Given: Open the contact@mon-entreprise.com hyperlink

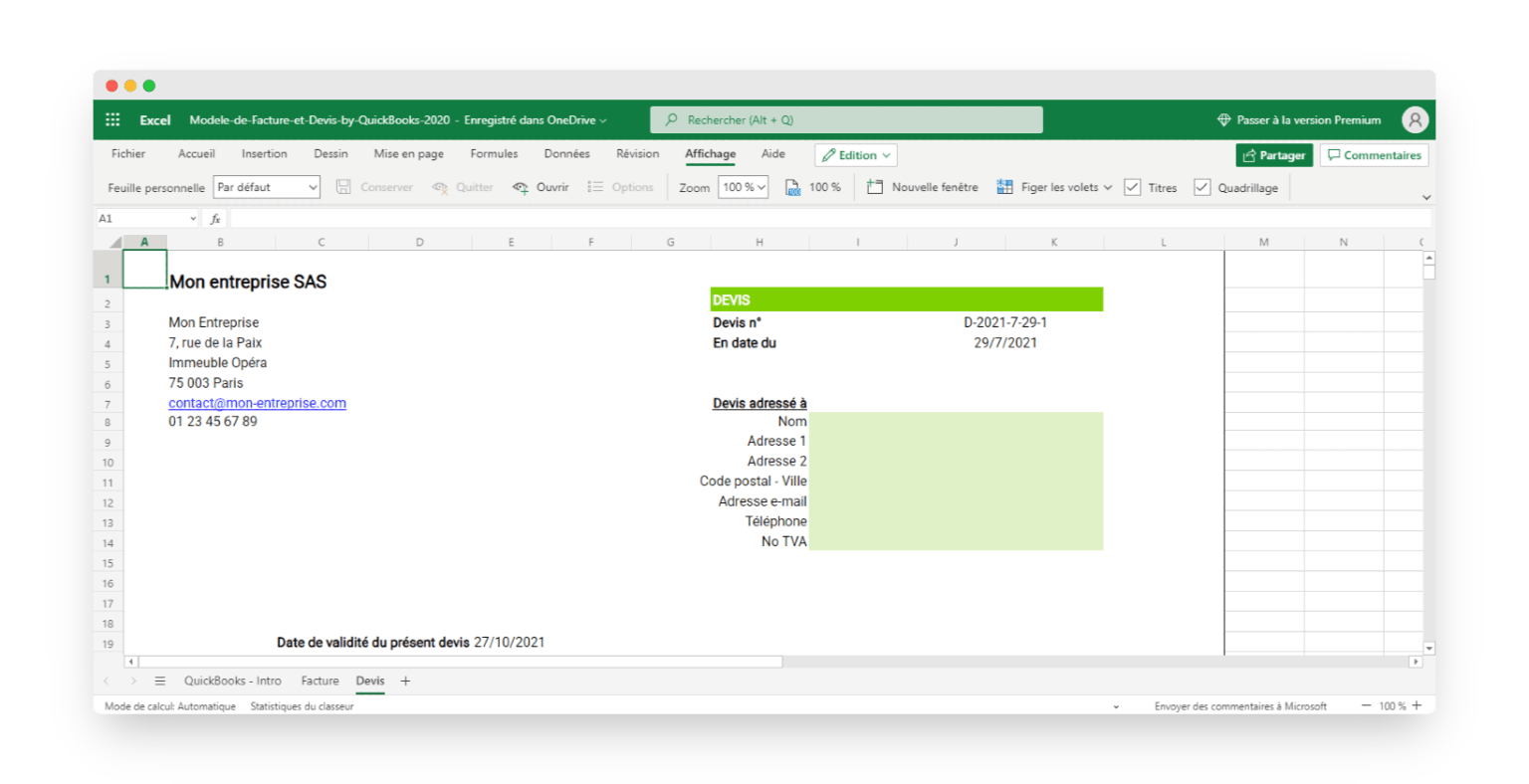Looking at the screenshot, I should [x=257, y=403].
